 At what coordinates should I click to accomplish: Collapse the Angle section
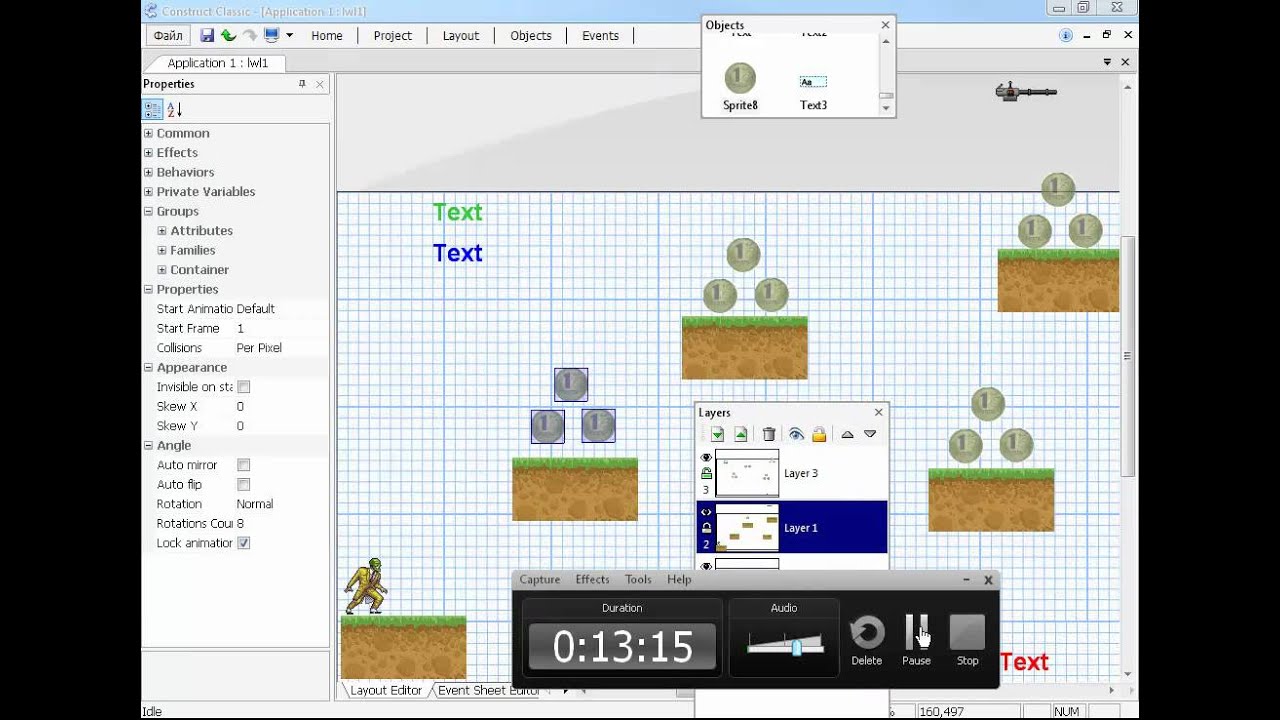(149, 445)
